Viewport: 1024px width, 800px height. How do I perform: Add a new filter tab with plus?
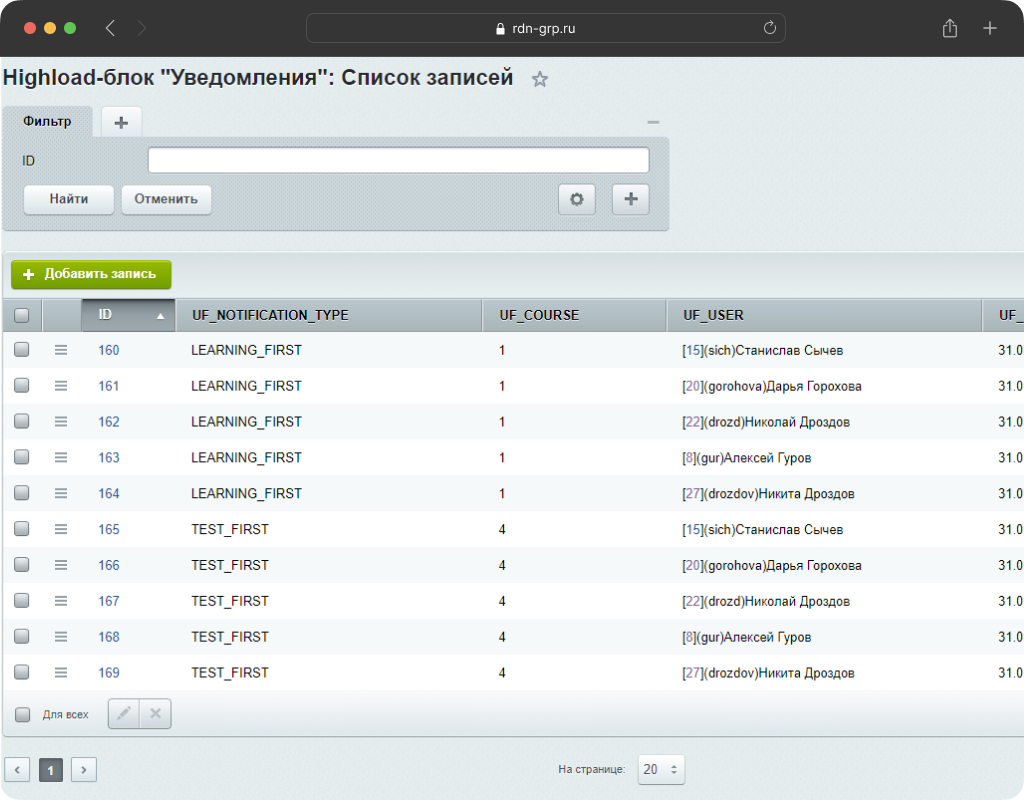pyautogui.click(x=121, y=122)
